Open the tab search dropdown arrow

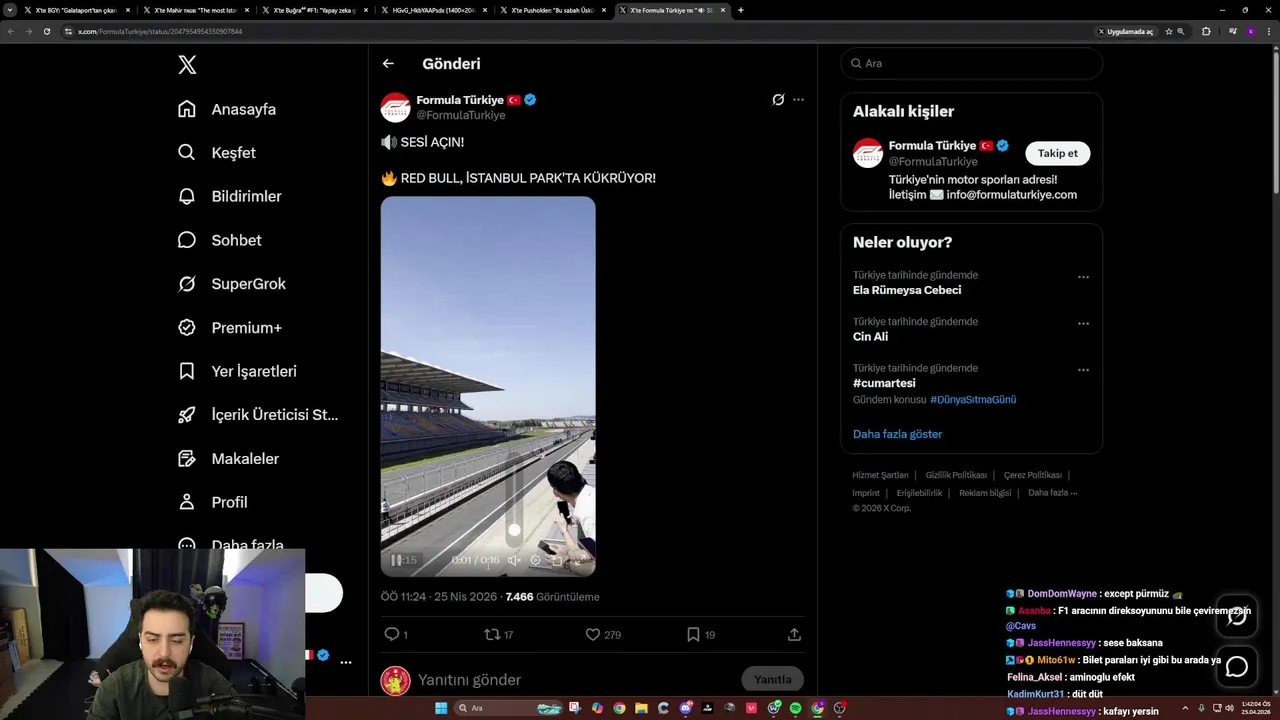pos(9,10)
